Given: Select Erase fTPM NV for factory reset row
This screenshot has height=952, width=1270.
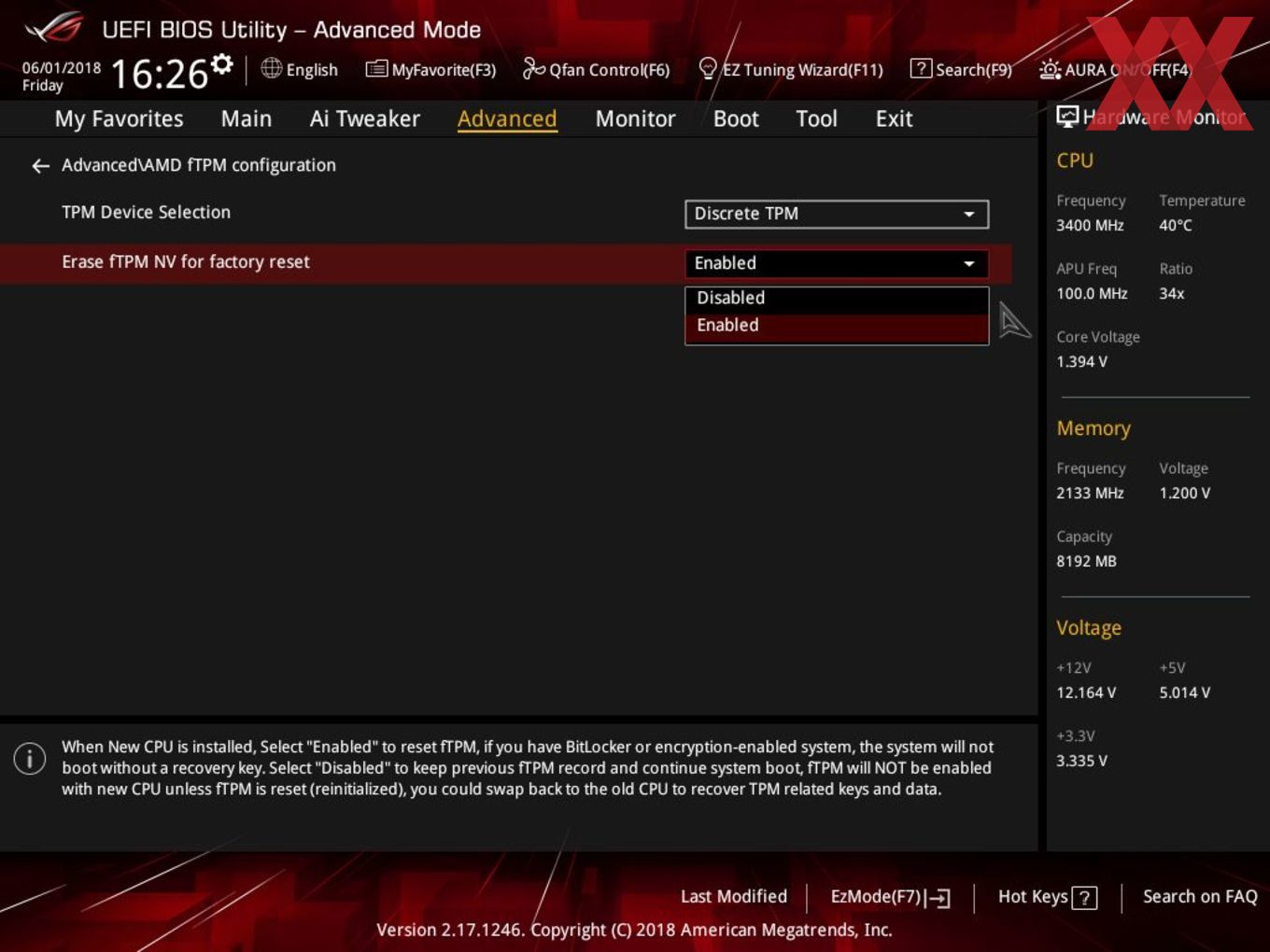Looking at the screenshot, I should 506,263.
